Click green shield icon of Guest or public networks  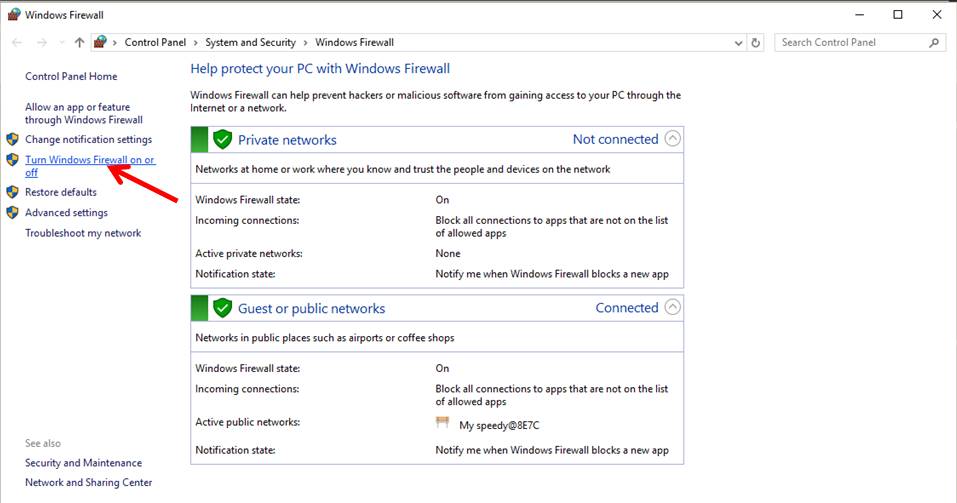point(223,308)
